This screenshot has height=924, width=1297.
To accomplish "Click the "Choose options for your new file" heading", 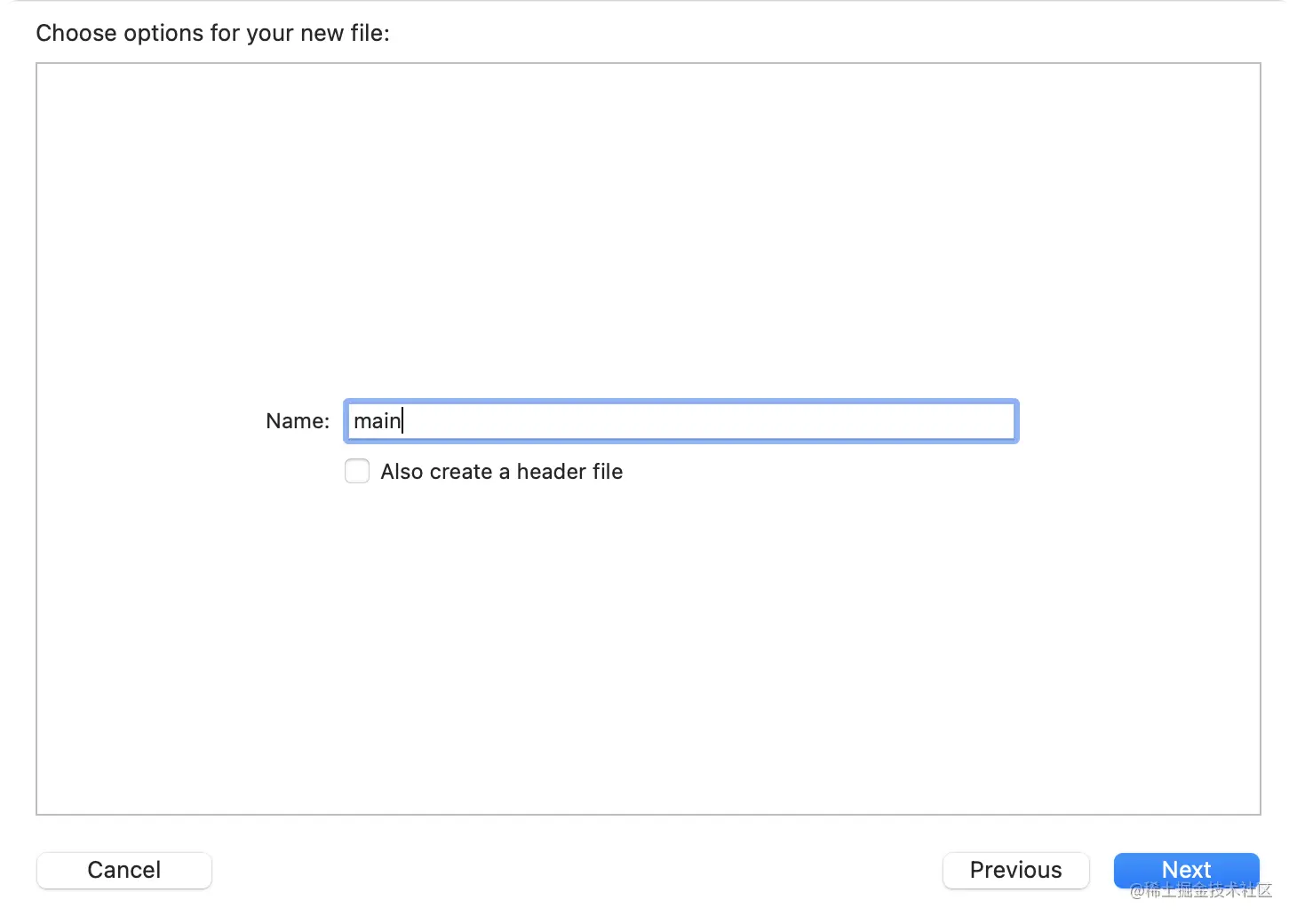I will point(212,33).
